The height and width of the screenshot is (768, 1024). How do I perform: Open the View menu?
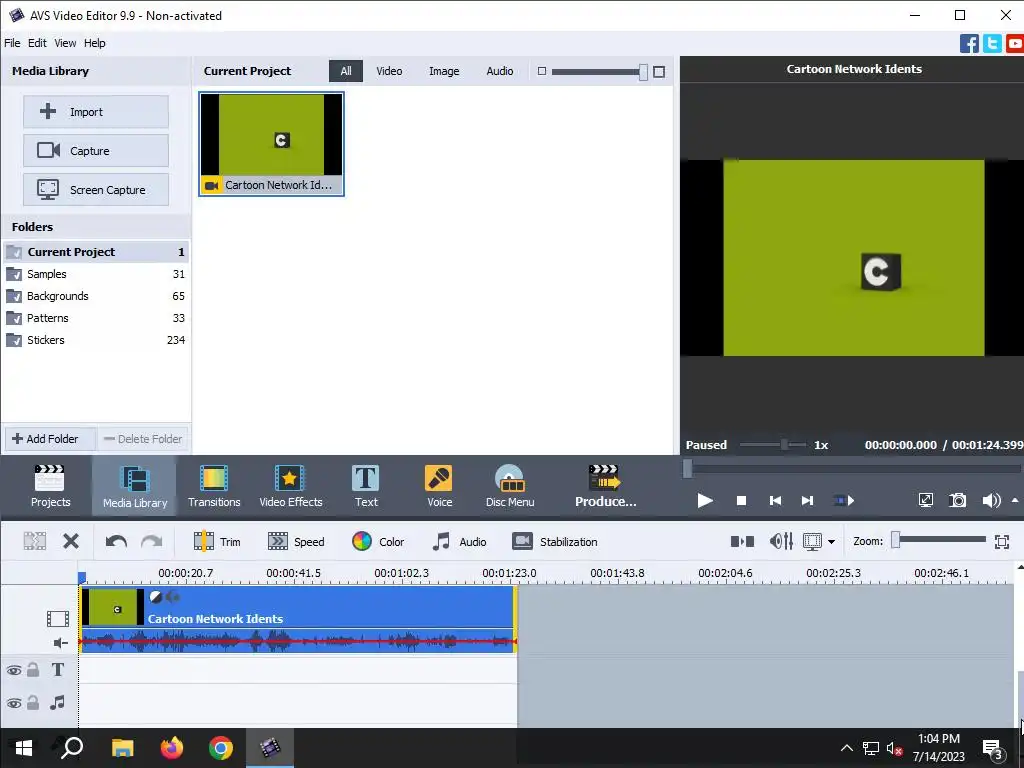(x=65, y=43)
